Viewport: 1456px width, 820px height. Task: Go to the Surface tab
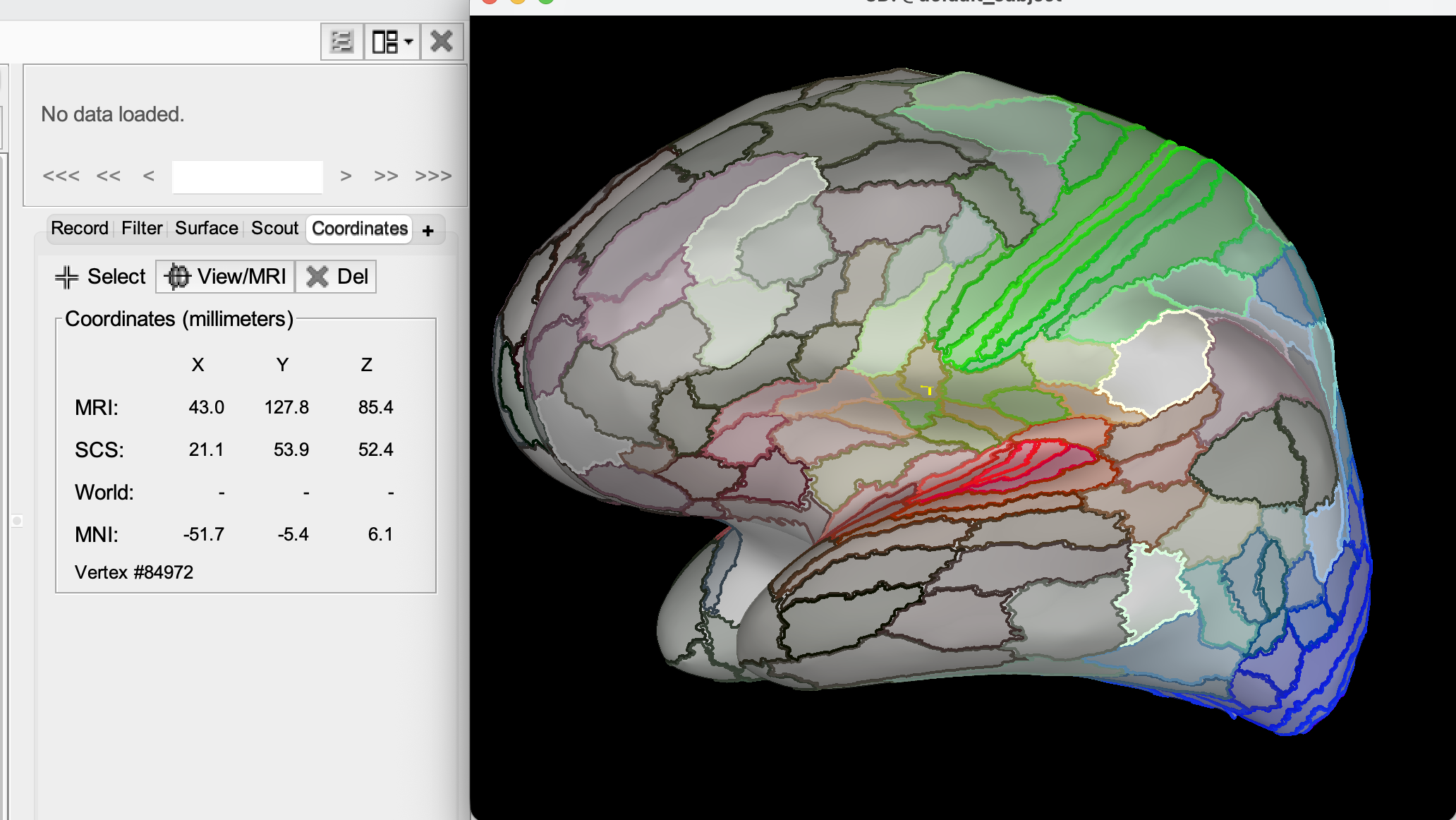point(207,229)
